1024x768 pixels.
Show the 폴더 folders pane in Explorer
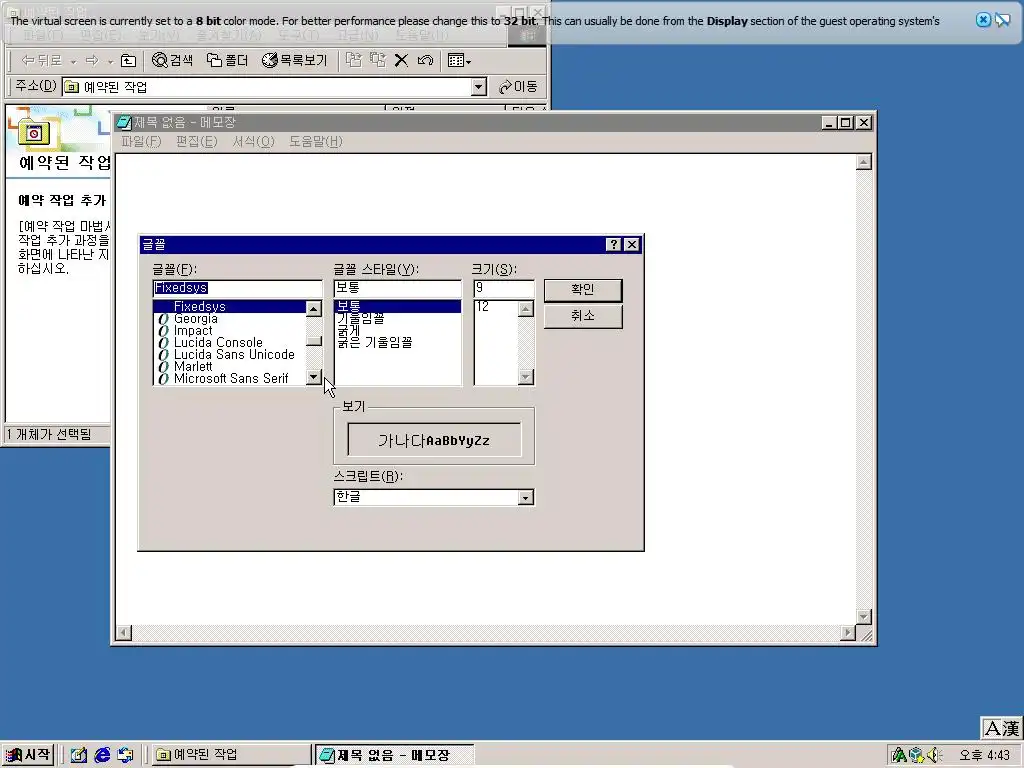pyautogui.click(x=227, y=61)
